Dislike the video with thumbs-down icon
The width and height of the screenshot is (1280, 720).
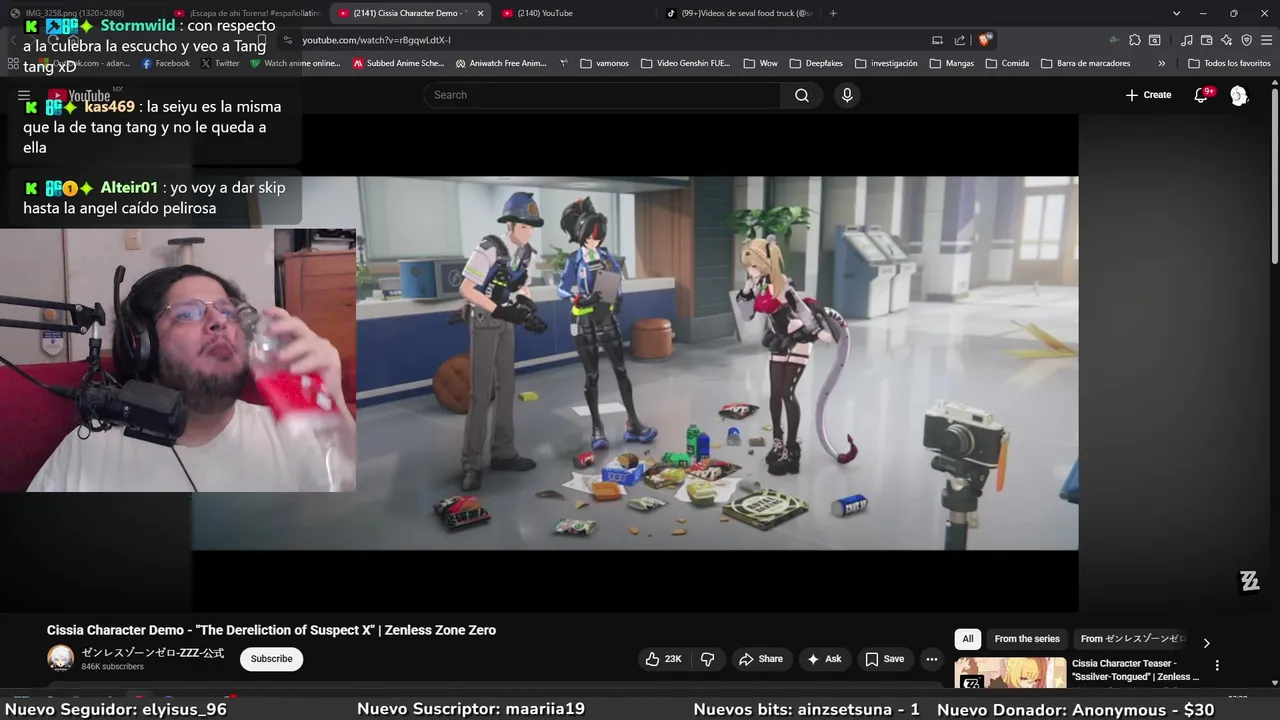tap(708, 659)
